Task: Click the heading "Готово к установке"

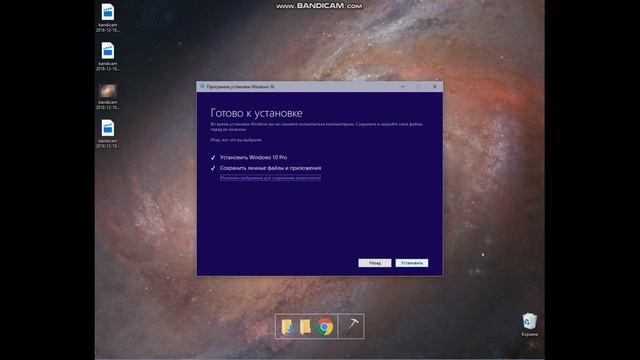Action: tap(256, 113)
